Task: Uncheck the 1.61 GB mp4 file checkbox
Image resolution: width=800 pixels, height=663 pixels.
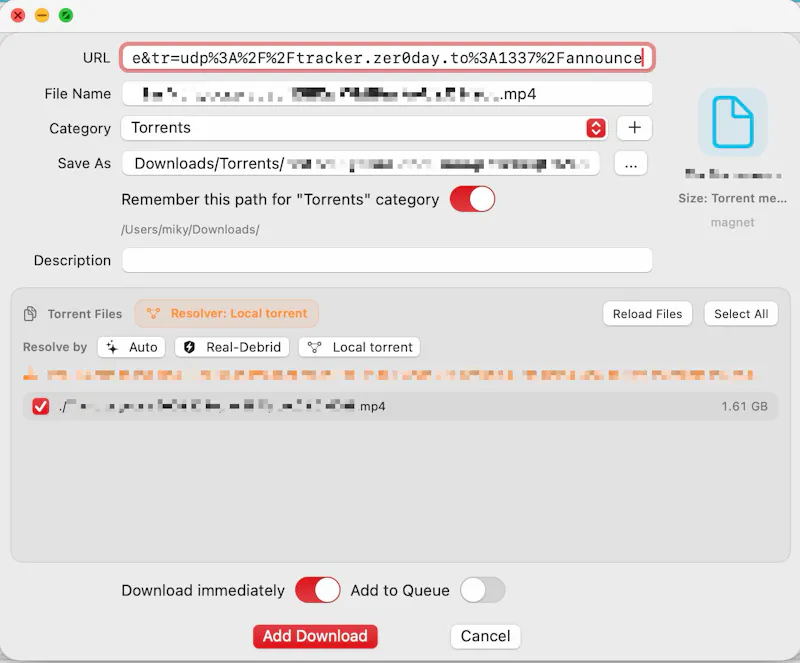Action: pos(41,406)
